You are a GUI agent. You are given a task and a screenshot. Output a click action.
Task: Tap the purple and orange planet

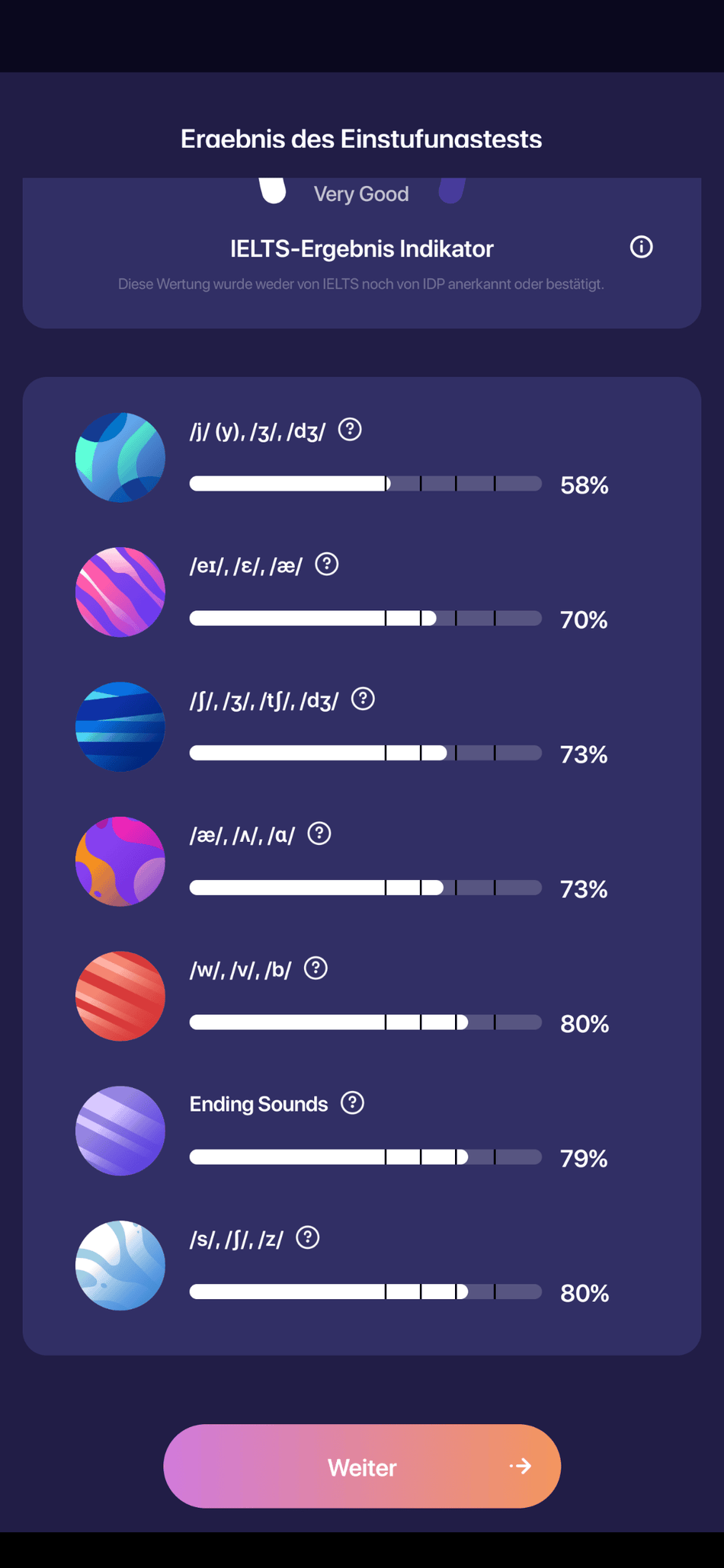[x=120, y=861]
